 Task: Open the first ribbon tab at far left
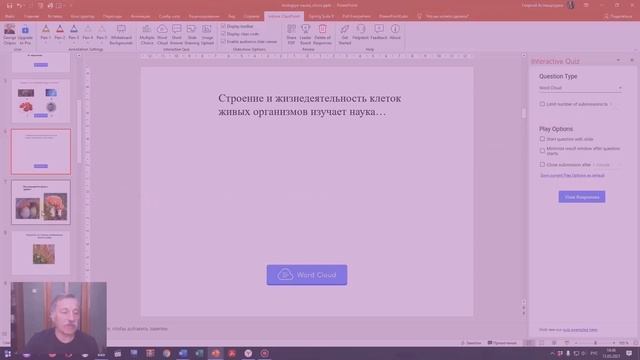pyautogui.click(x=10, y=16)
